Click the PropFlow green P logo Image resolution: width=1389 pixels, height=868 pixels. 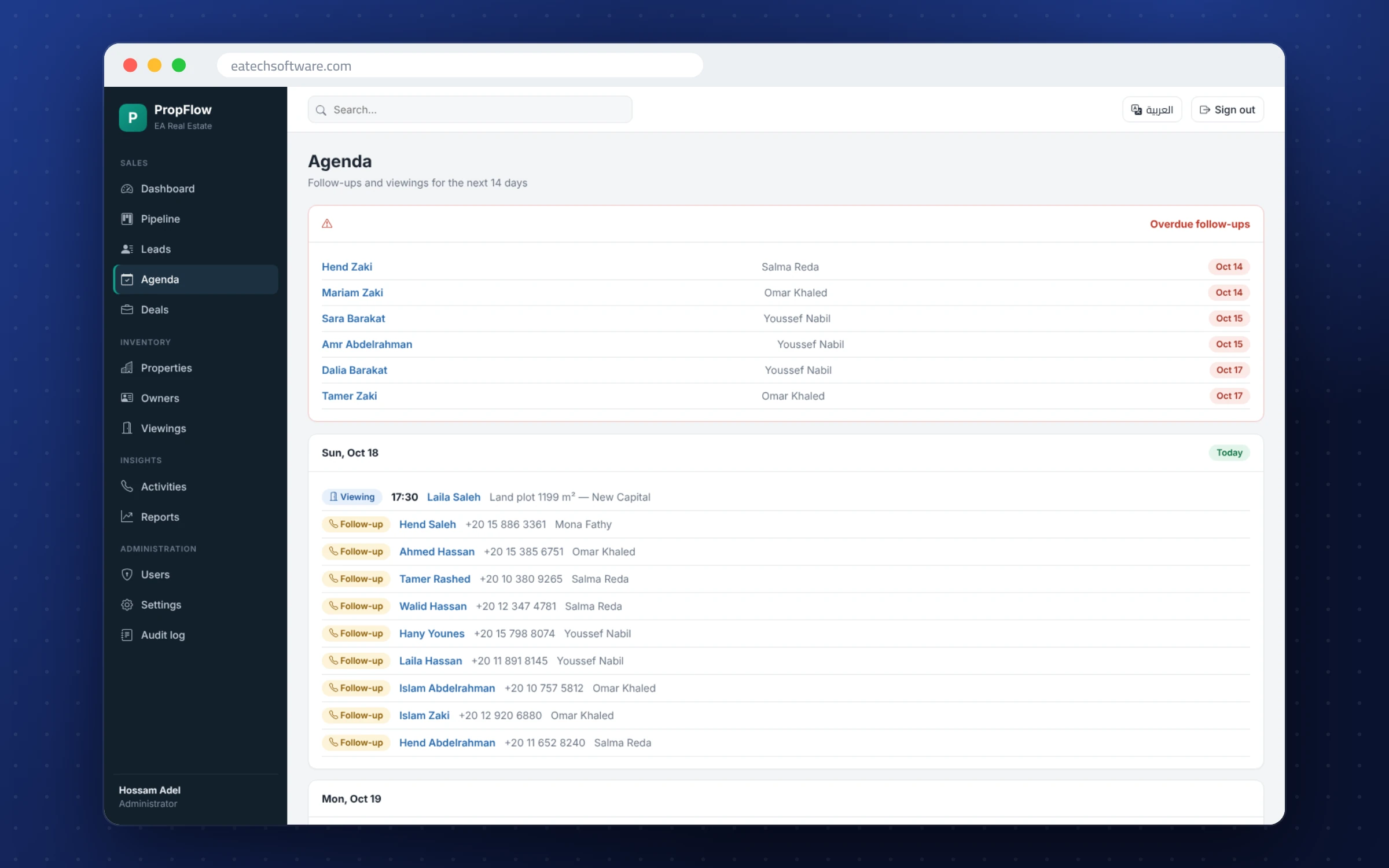pyautogui.click(x=133, y=117)
